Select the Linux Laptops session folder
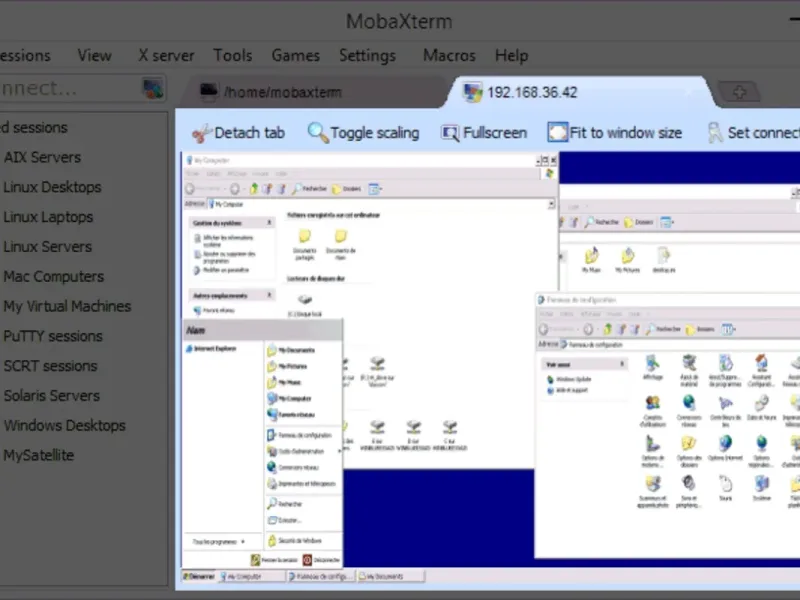The width and height of the screenshot is (800, 600). [48, 217]
